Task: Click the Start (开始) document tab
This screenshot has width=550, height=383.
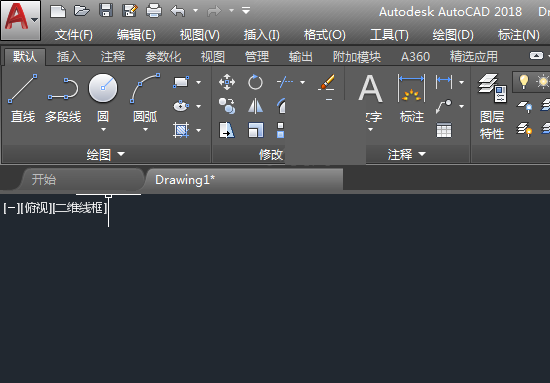Action: pyautogui.click(x=44, y=180)
